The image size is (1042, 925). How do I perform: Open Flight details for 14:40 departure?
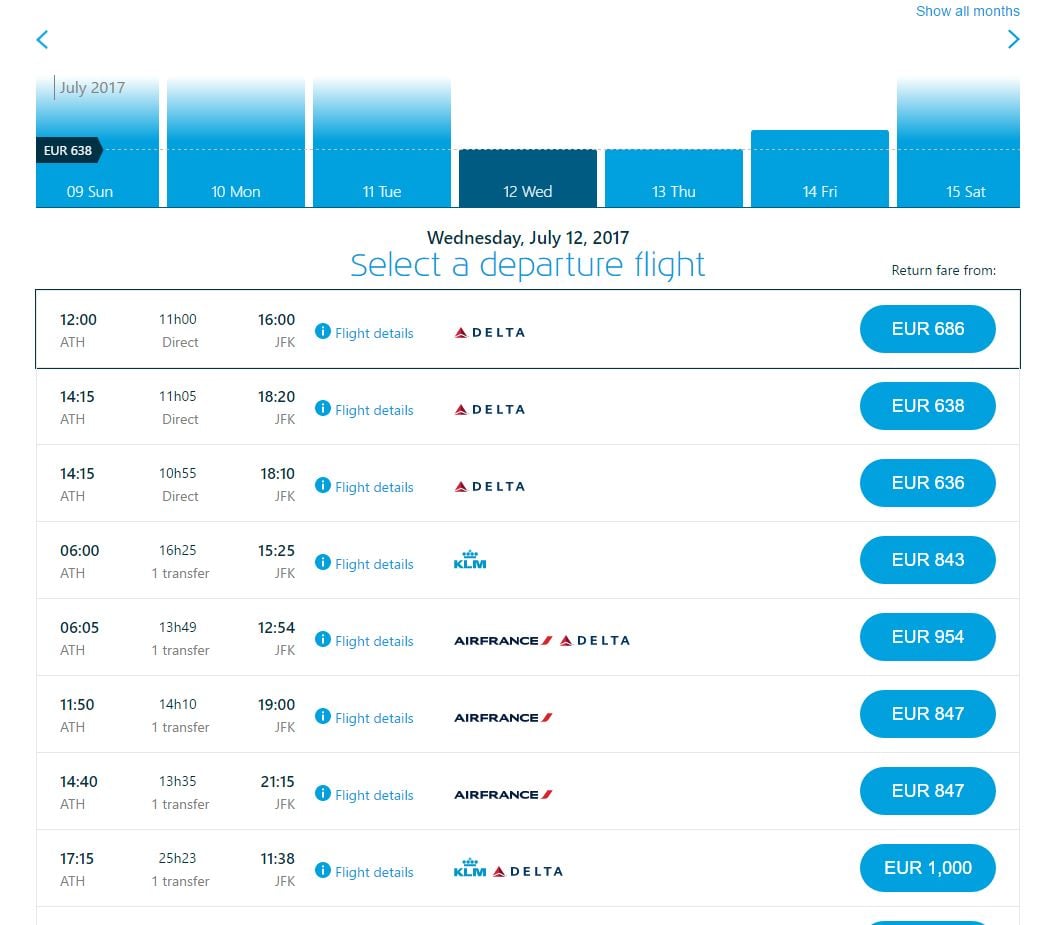click(x=374, y=795)
